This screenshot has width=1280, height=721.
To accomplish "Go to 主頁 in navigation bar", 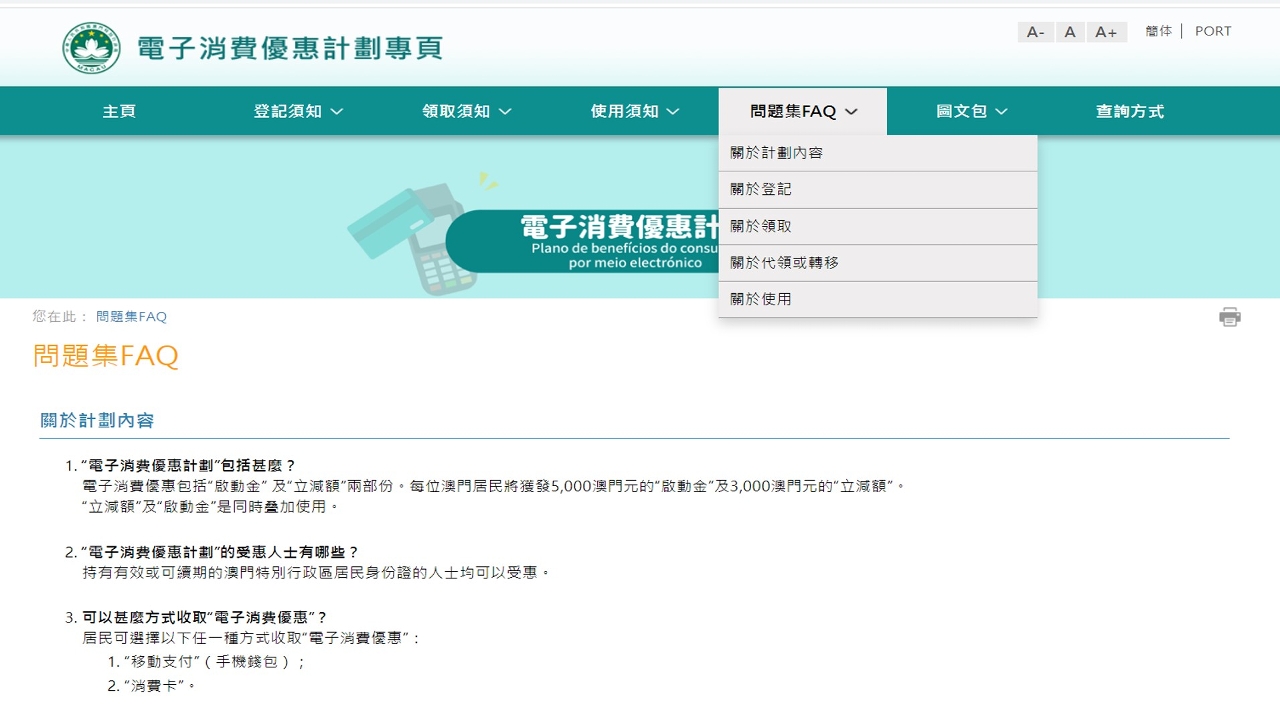I will [119, 111].
